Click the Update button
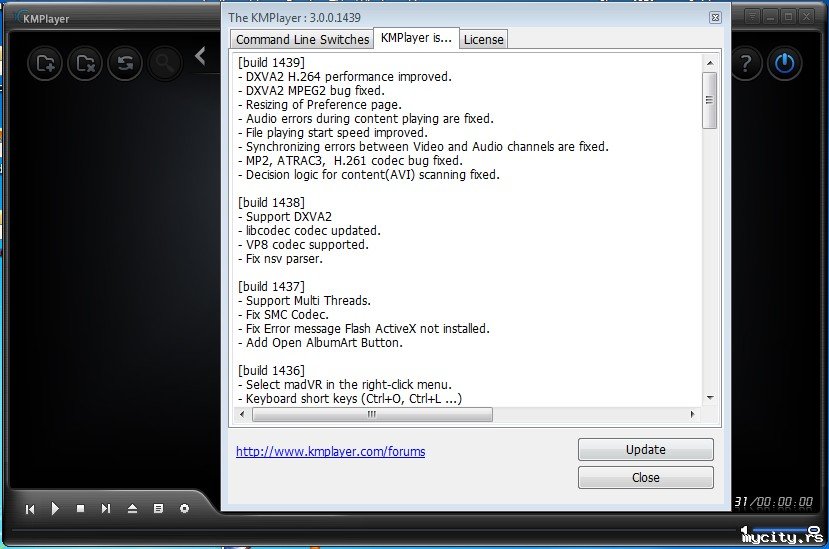Viewport: 829px width, 549px height. click(646, 450)
